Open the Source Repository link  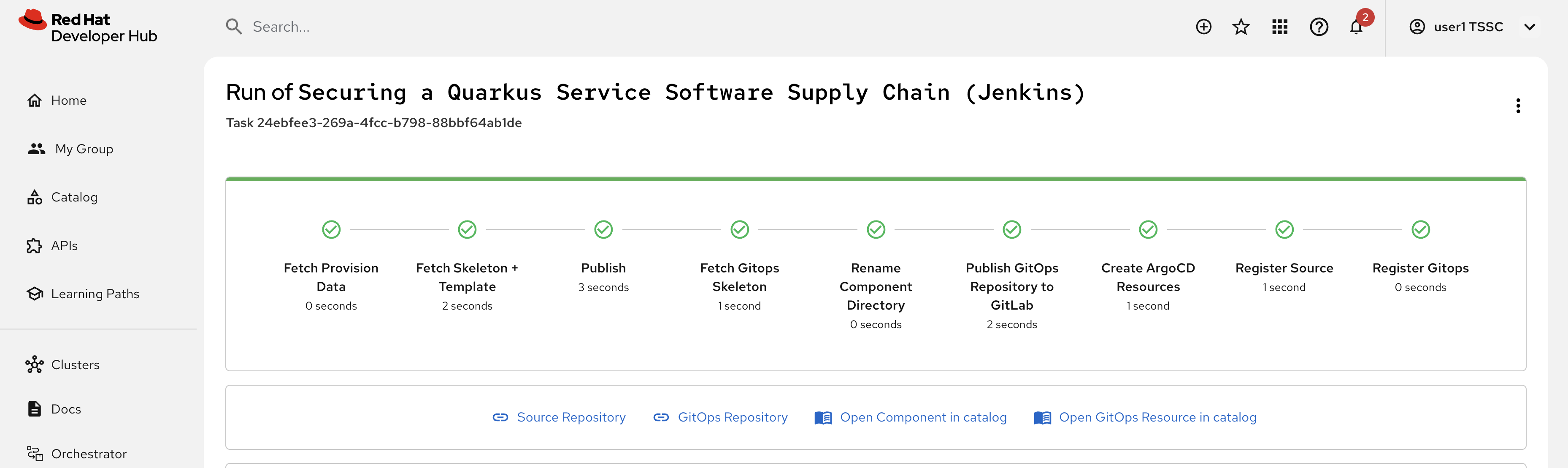(570, 417)
